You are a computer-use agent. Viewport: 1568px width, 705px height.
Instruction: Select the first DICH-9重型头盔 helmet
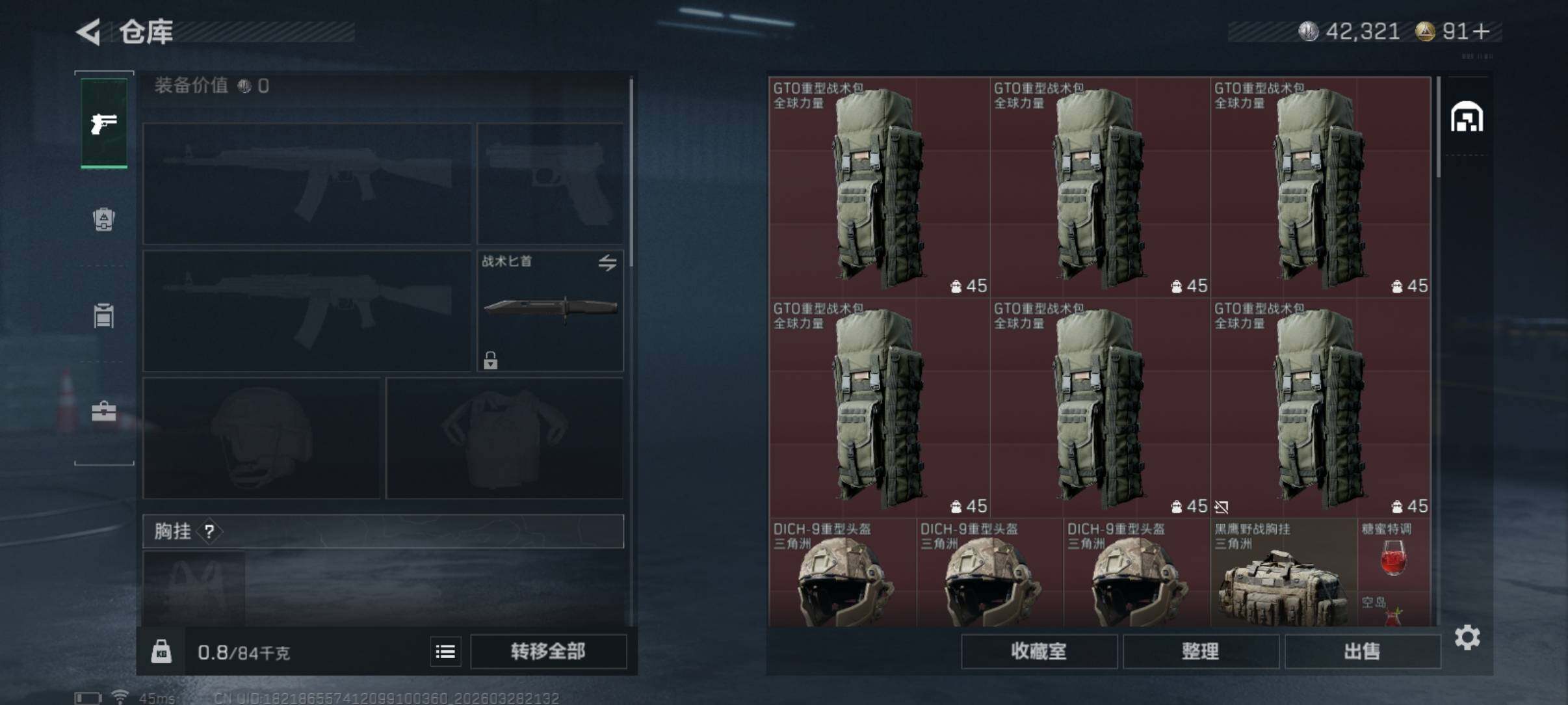(x=843, y=572)
